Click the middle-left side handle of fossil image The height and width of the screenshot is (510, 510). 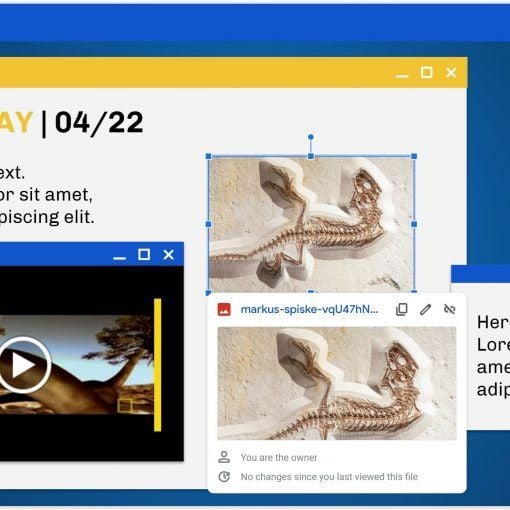(x=209, y=224)
